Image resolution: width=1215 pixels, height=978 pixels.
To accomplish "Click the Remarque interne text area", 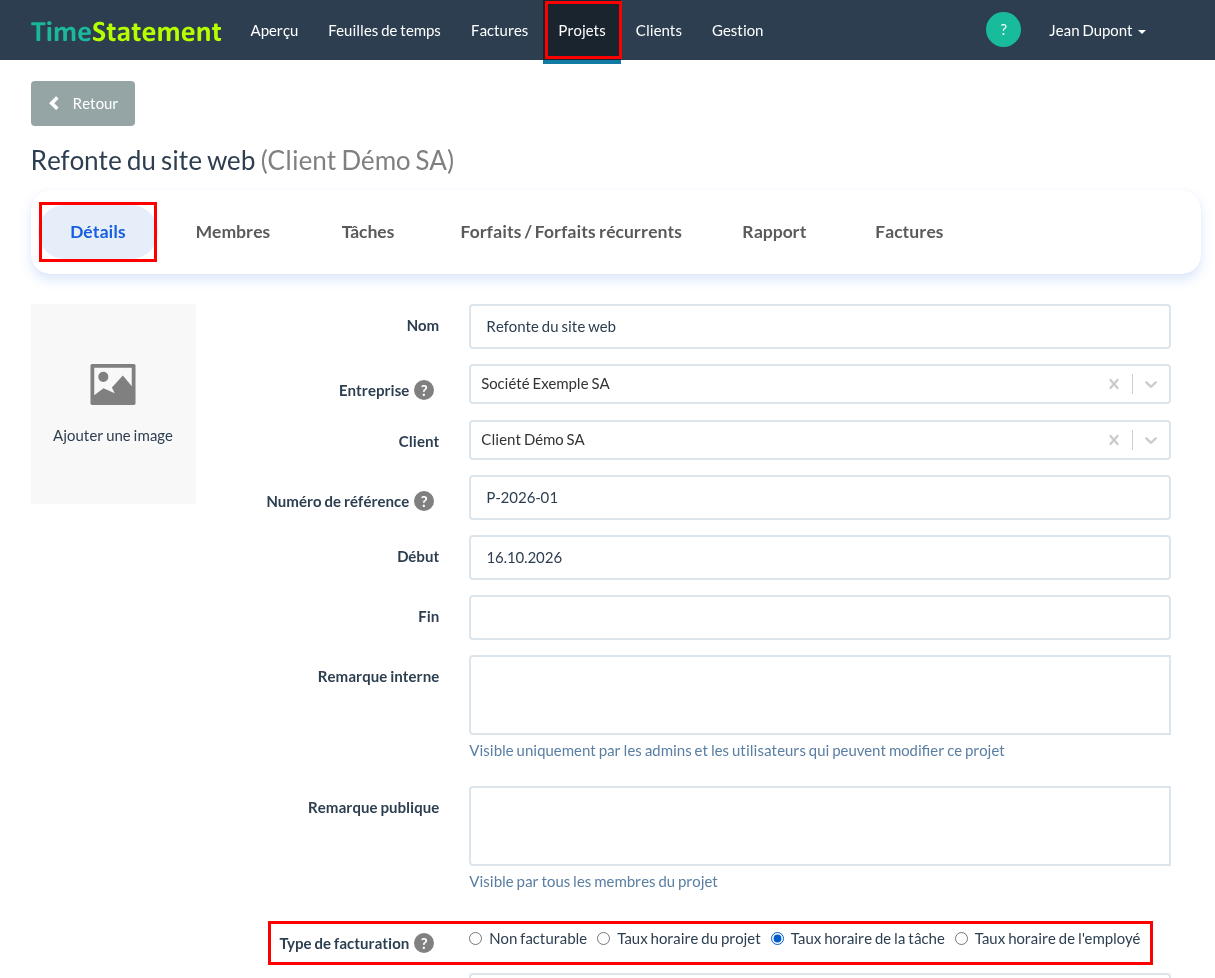I will coord(820,695).
